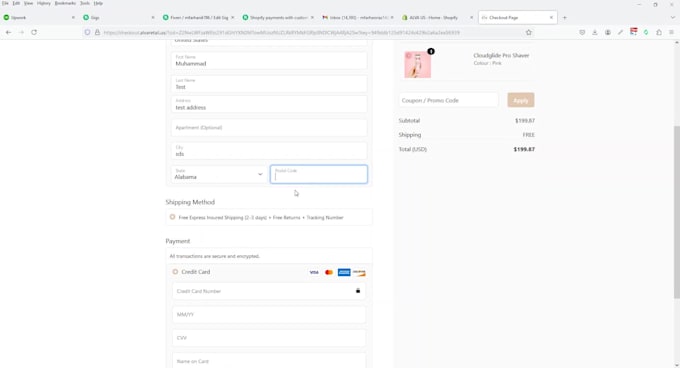Click the Address field with test address

269,104
